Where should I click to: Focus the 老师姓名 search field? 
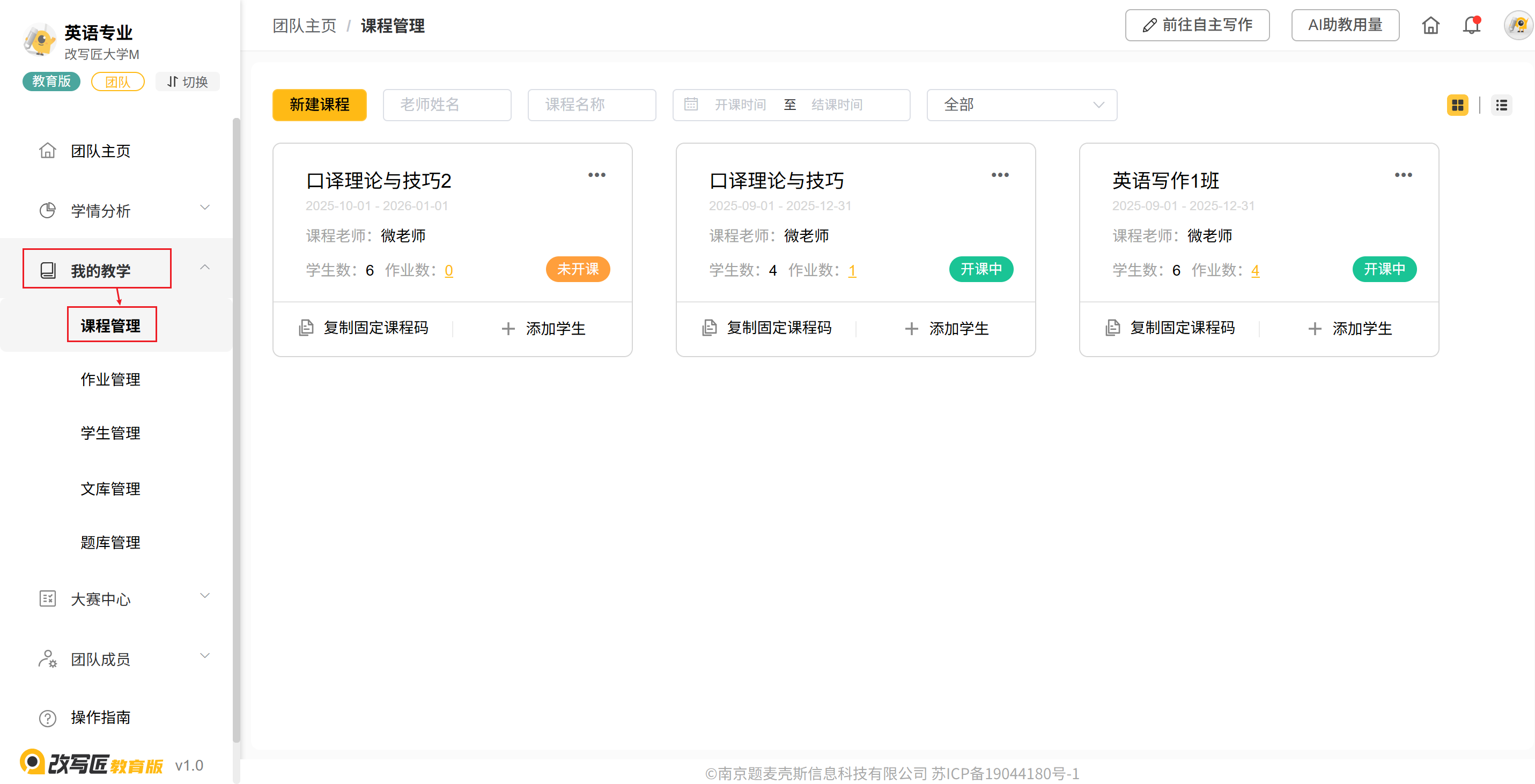[x=447, y=105]
